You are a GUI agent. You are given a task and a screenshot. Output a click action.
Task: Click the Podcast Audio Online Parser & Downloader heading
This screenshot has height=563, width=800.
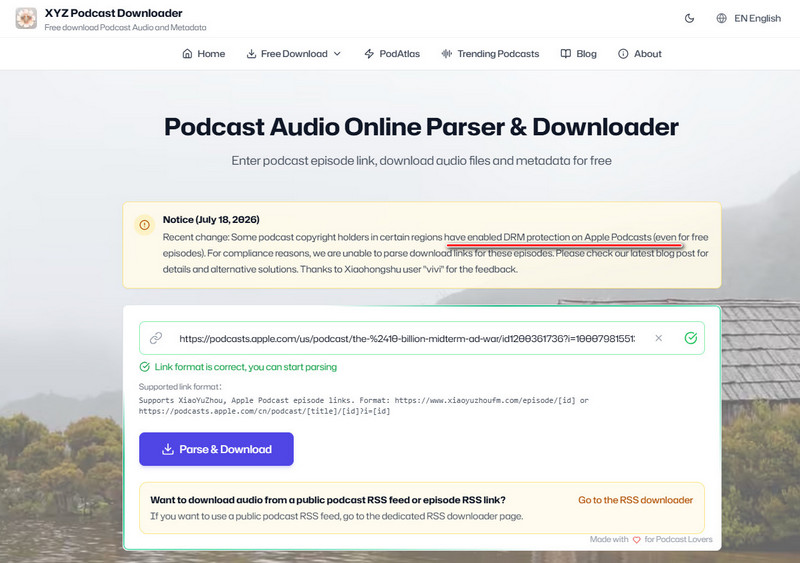click(x=421, y=127)
